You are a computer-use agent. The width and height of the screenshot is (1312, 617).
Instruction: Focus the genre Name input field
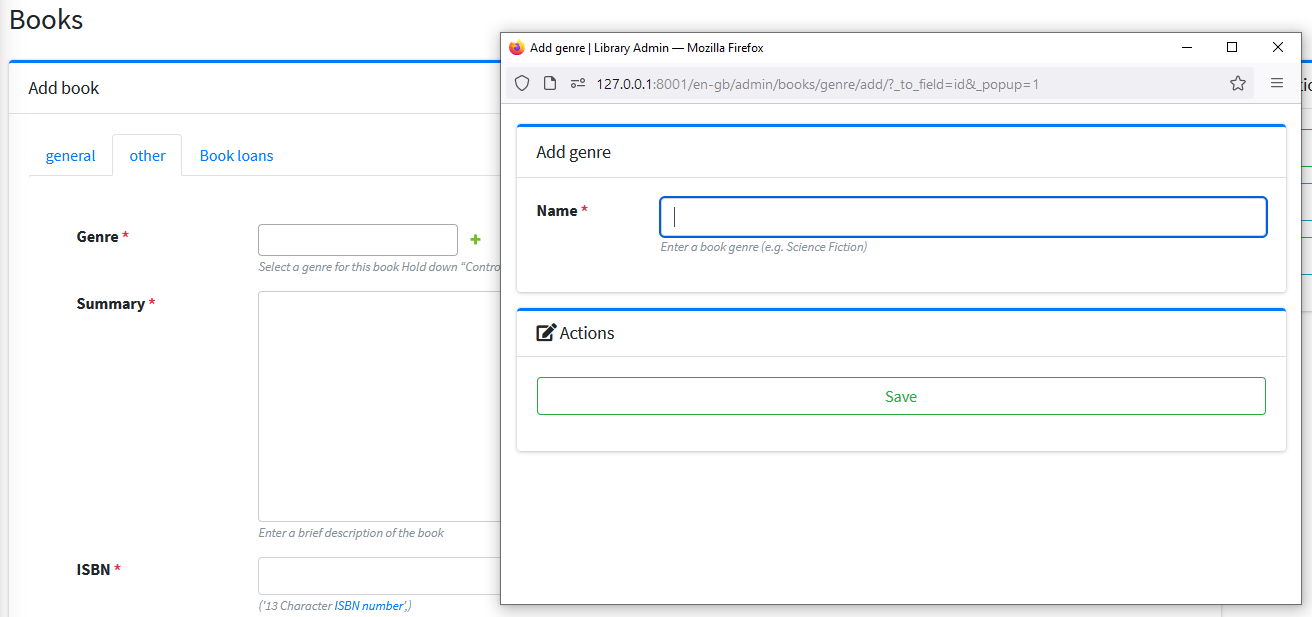(963, 217)
